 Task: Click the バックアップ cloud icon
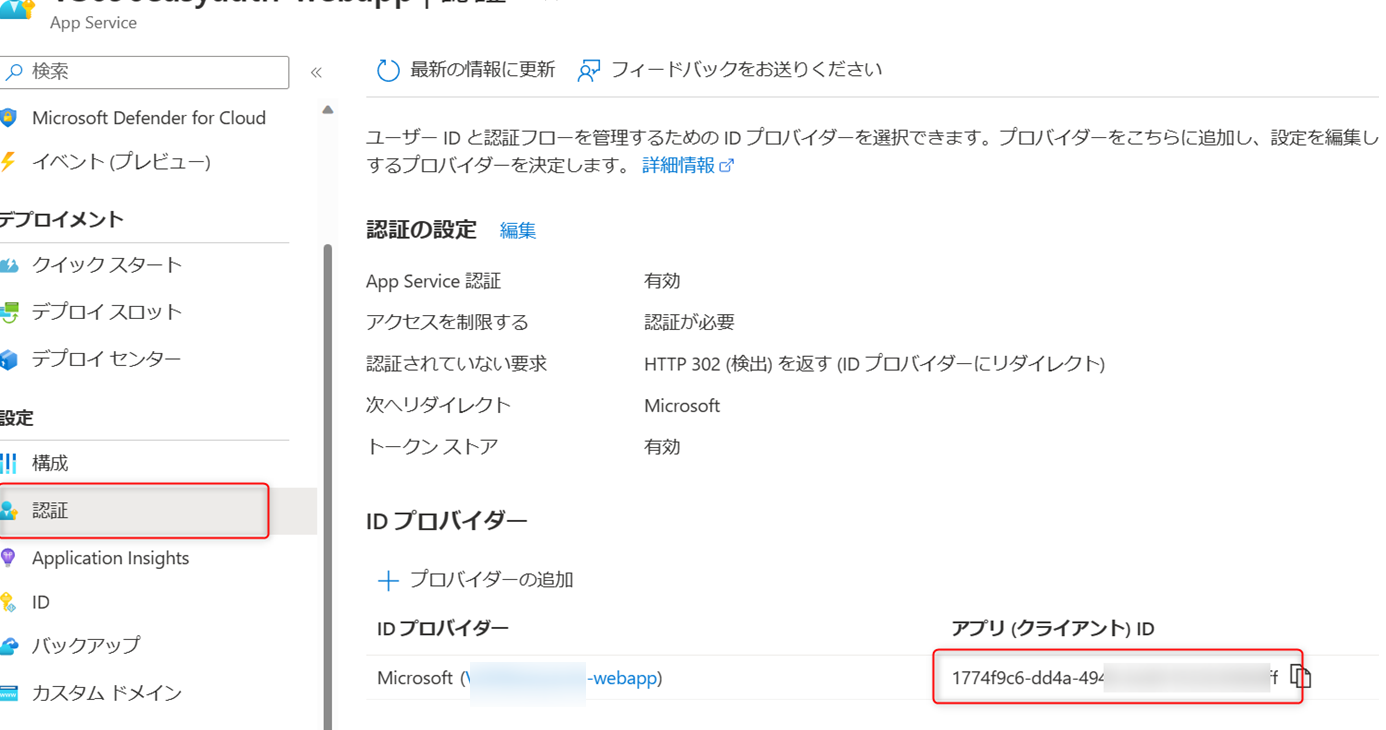pyautogui.click(x=9, y=646)
